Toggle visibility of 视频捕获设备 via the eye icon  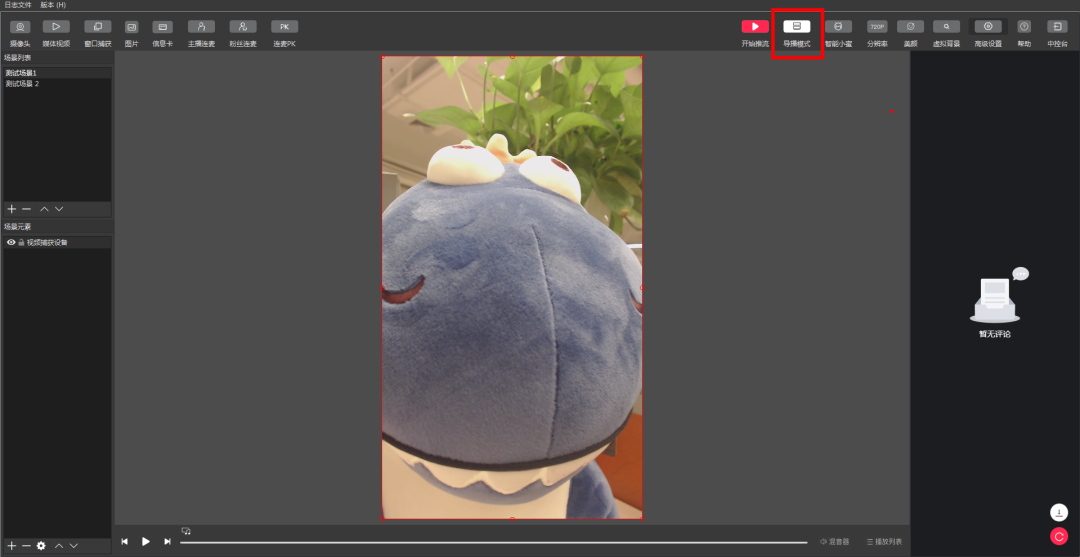(x=11, y=242)
